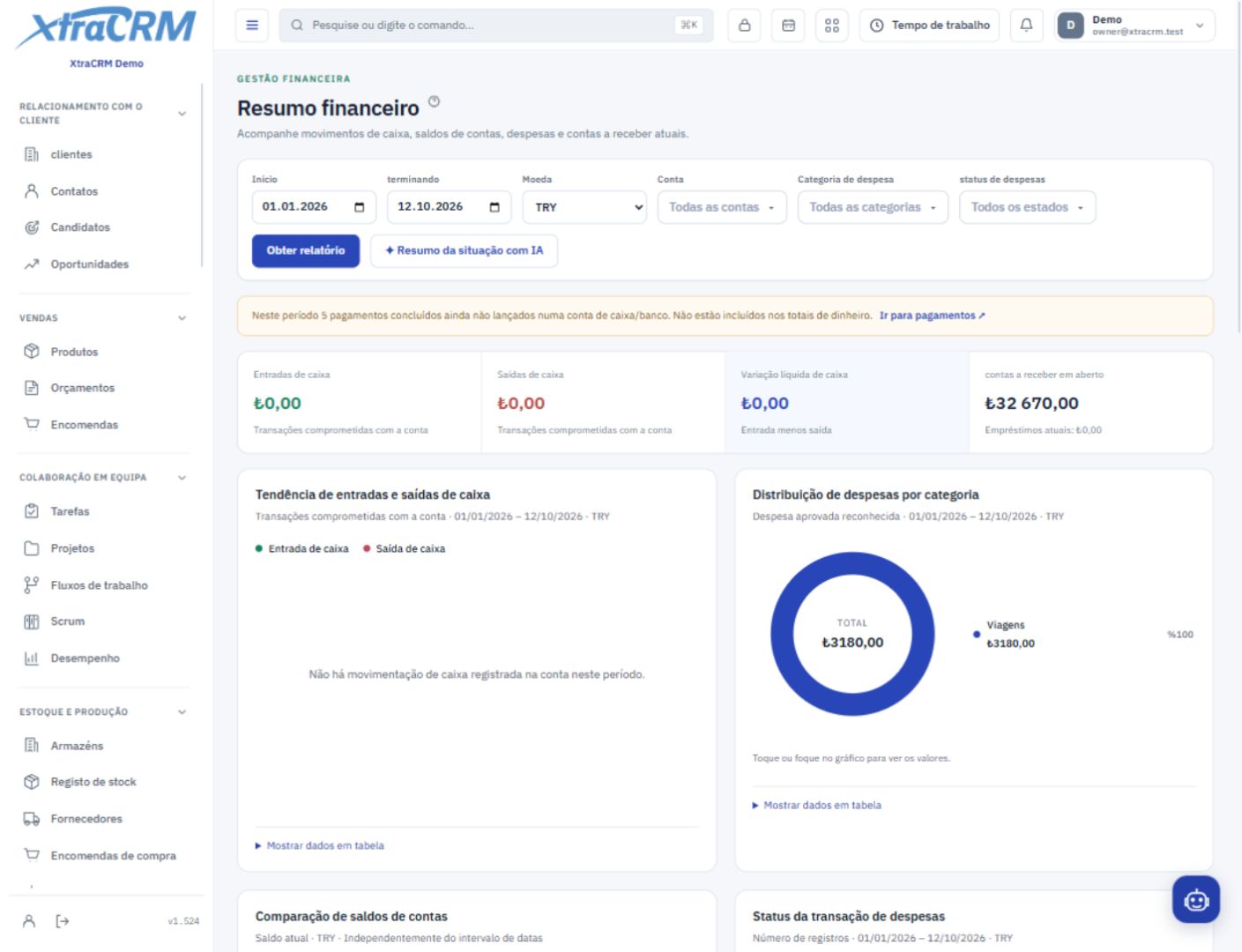Click the help icon beside Resumo financeiro
The height and width of the screenshot is (952, 1242).
(x=434, y=101)
